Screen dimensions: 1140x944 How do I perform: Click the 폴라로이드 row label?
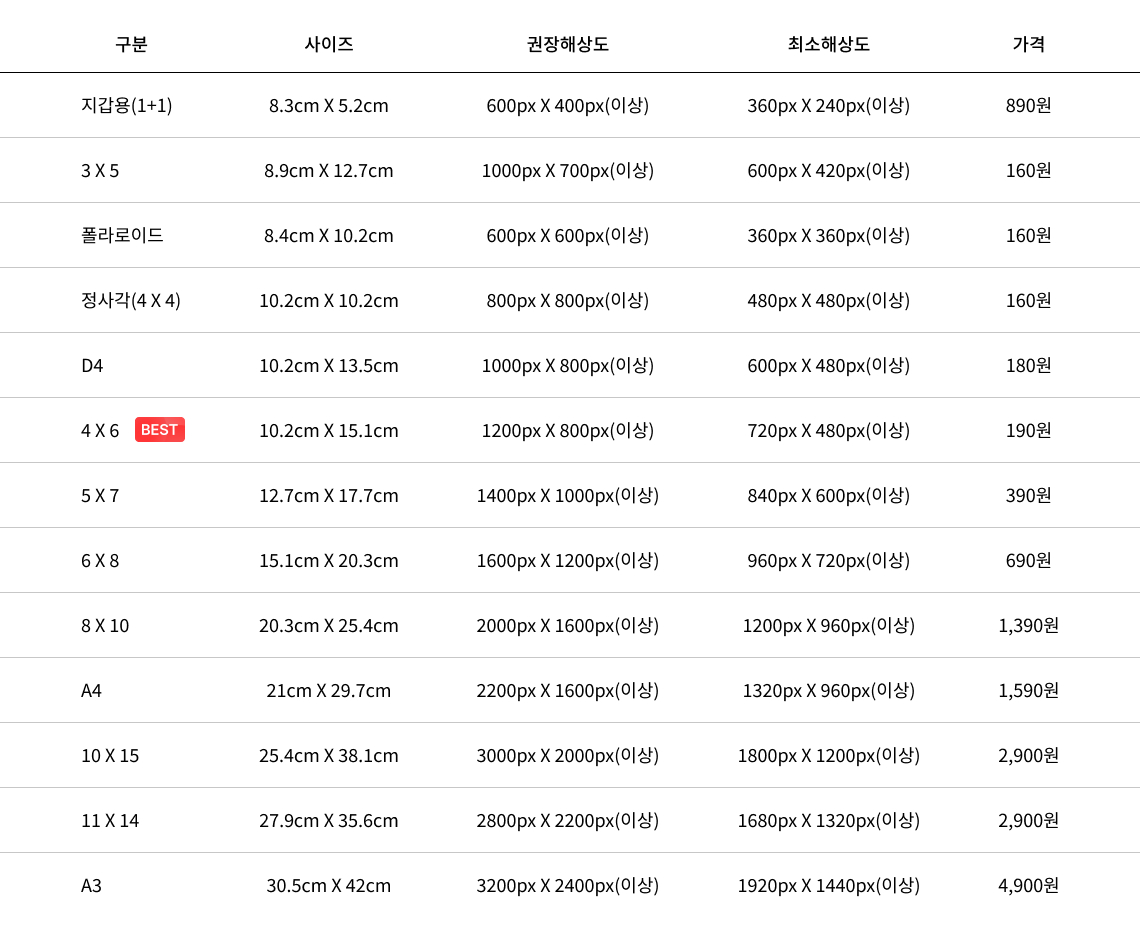pyautogui.click(x=122, y=235)
